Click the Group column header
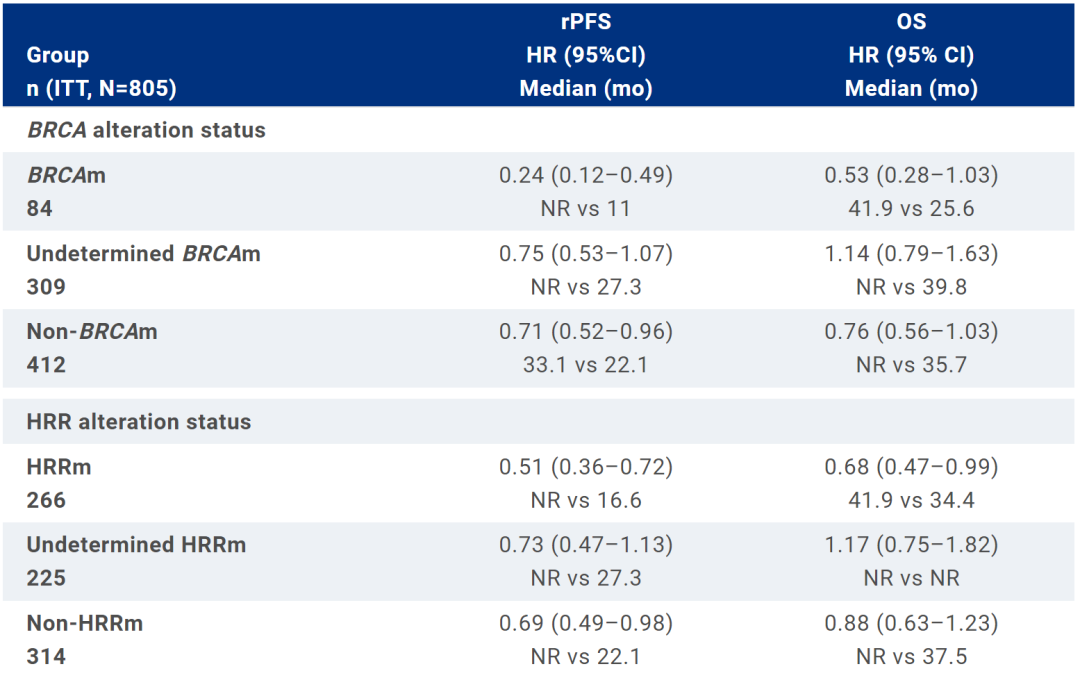The width and height of the screenshot is (1080, 687). [x=58, y=55]
